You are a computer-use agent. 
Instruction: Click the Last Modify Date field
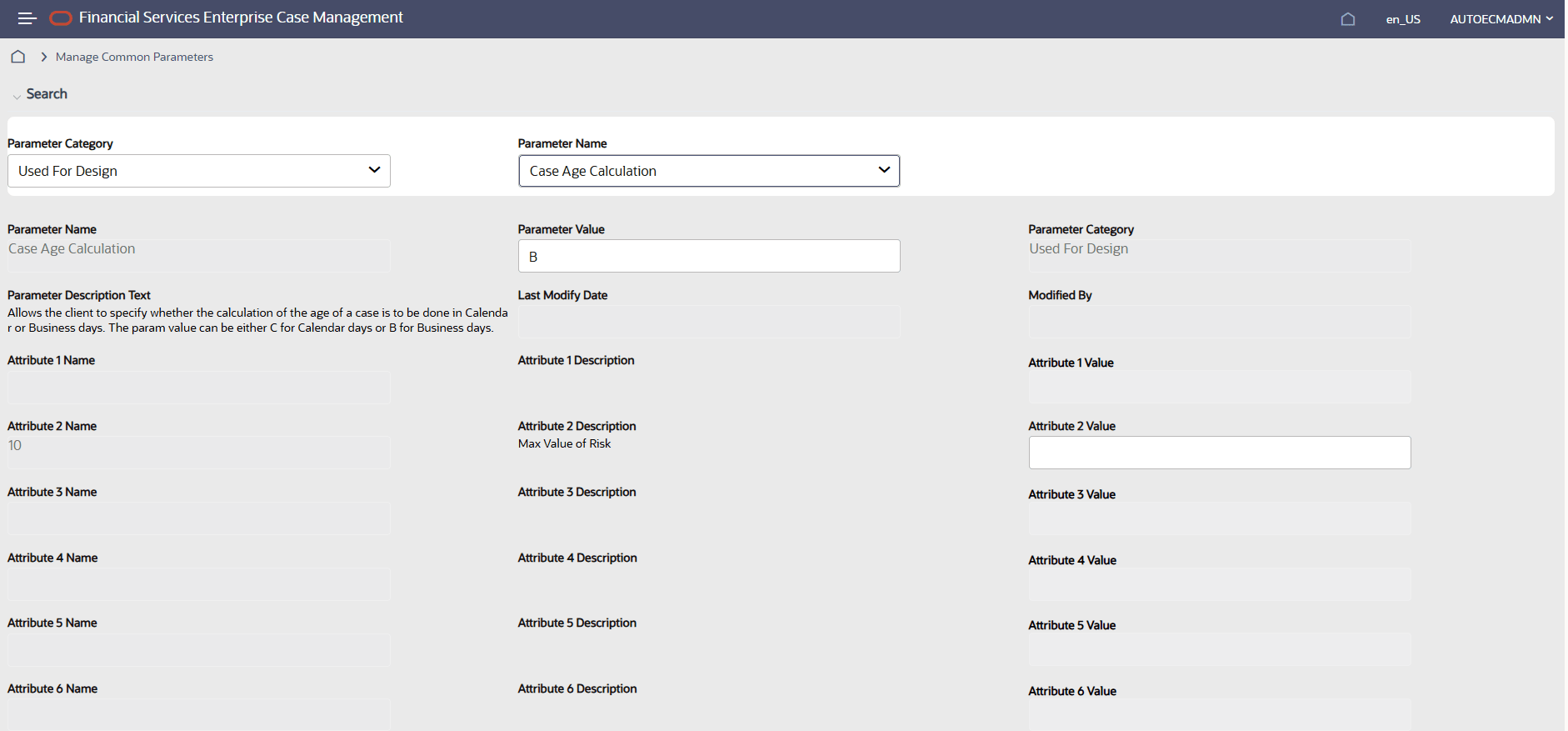709,321
